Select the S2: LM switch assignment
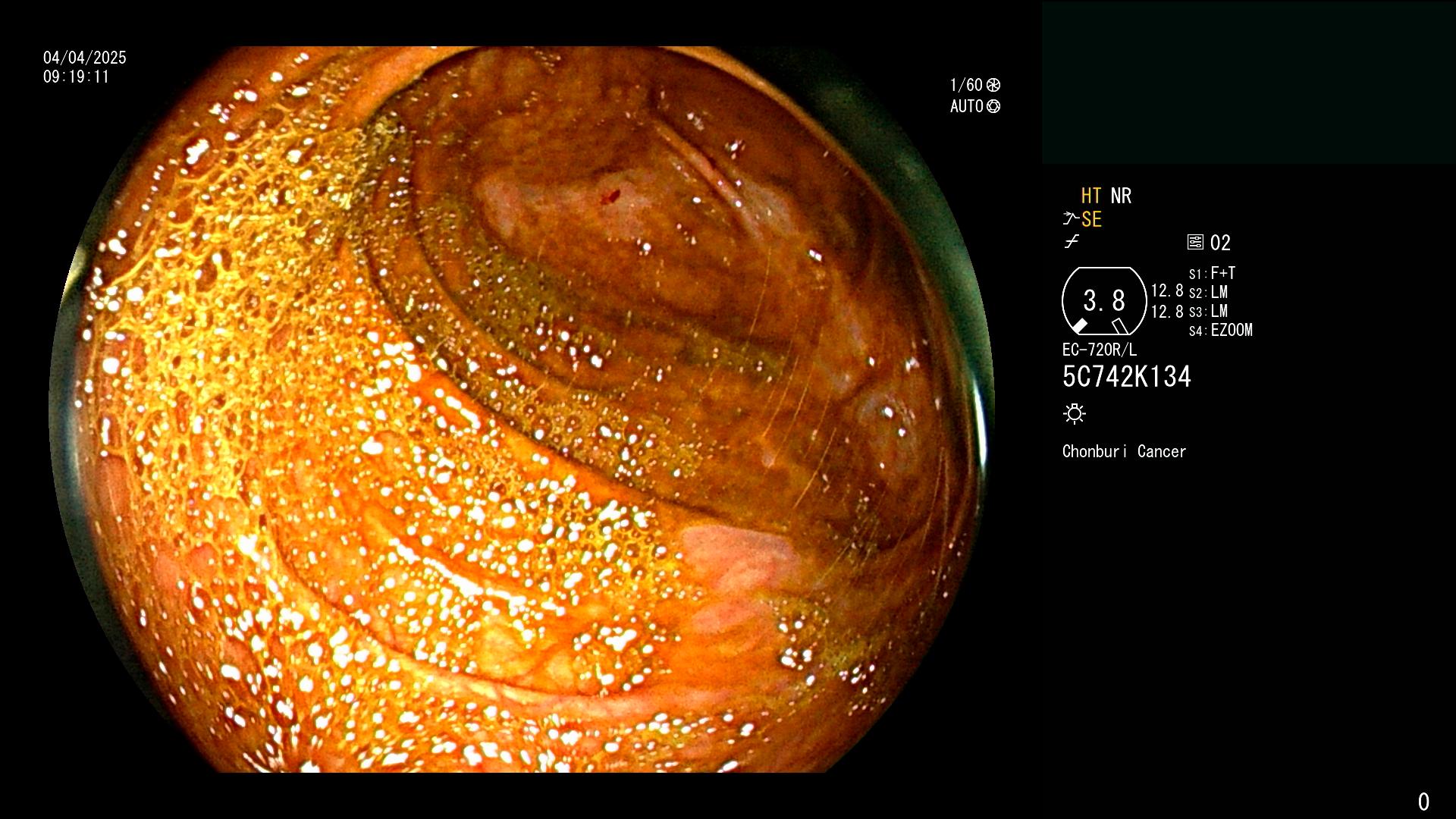Viewport: 1456px width, 819px height. tap(1208, 292)
